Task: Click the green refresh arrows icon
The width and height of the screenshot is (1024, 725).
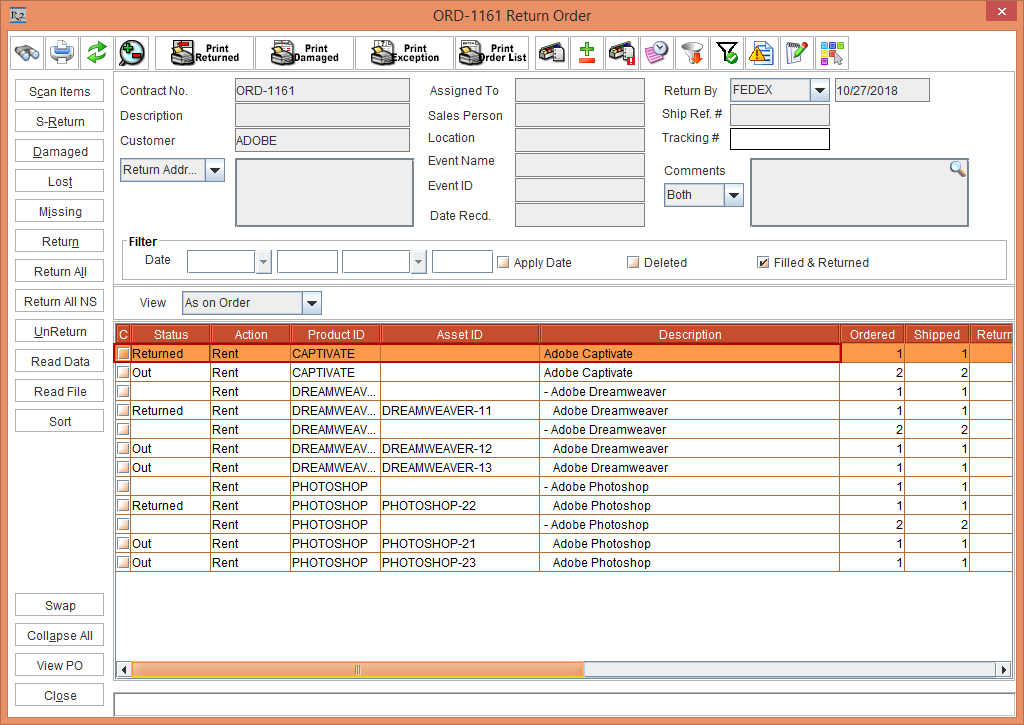Action: tap(96, 52)
